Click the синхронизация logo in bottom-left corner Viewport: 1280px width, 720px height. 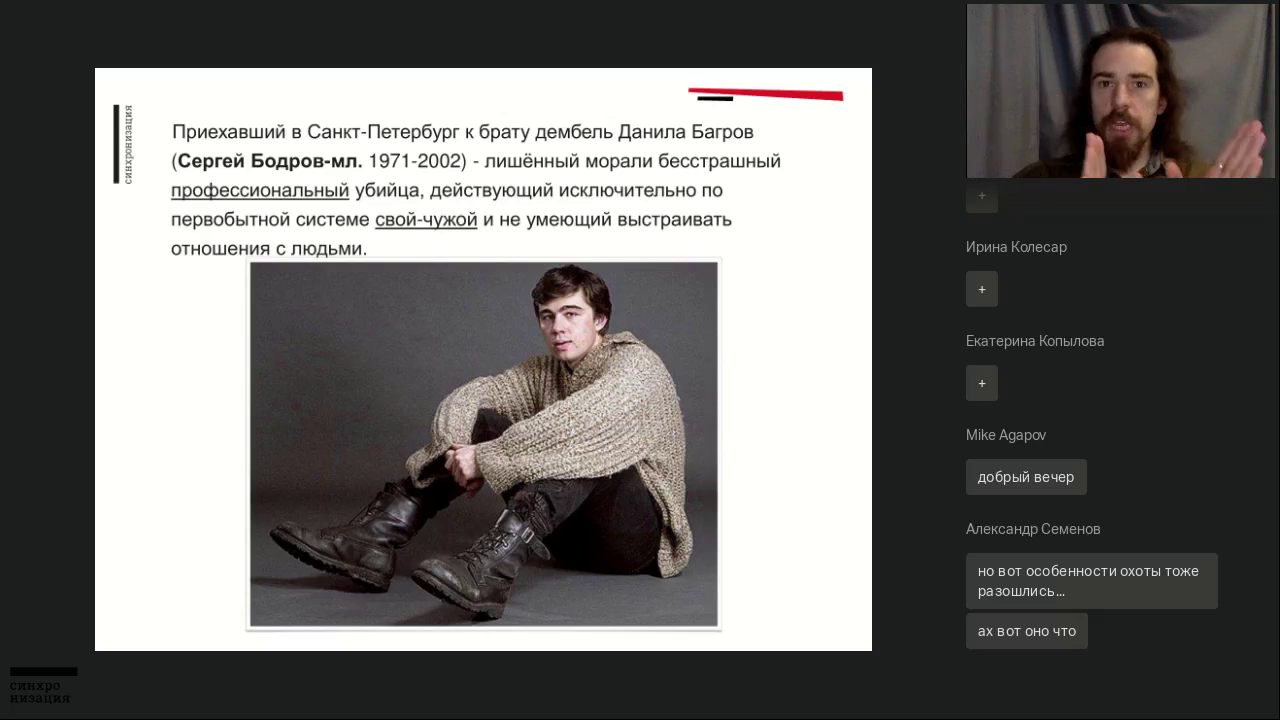click(42, 686)
